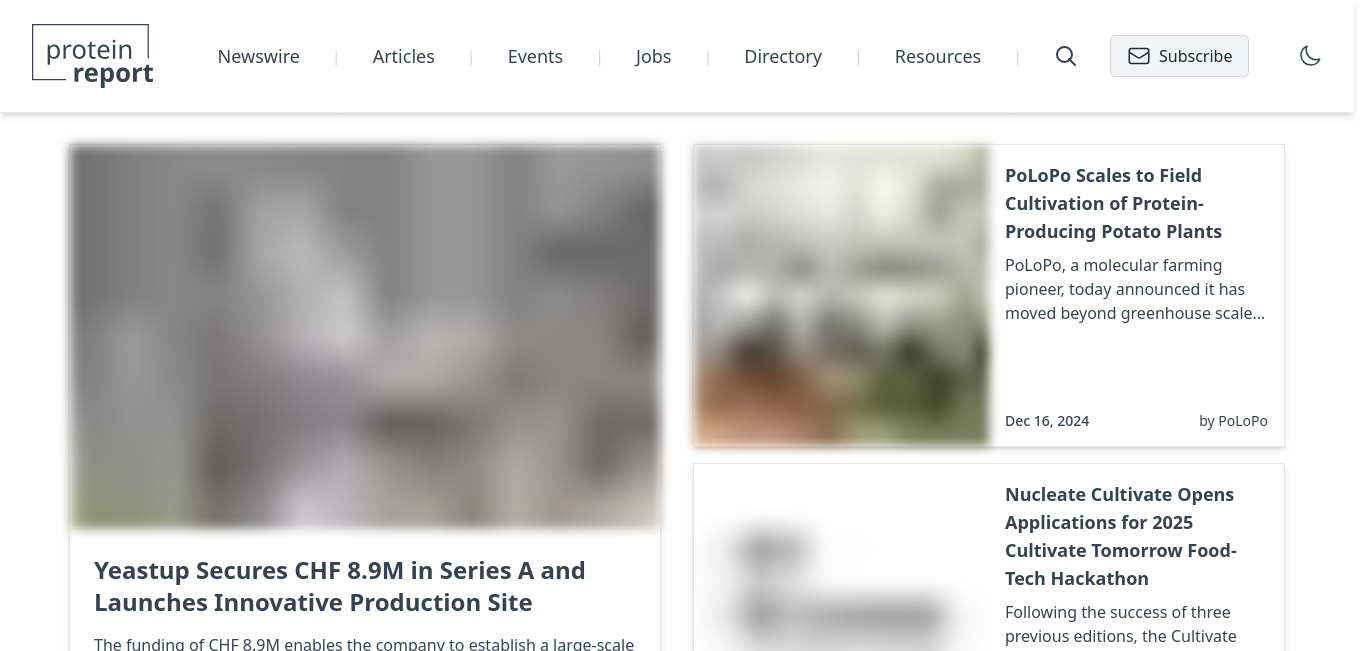Click the 'Dec 16, 2024' date text
This screenshot has height=651, width=1366.
1047,421
